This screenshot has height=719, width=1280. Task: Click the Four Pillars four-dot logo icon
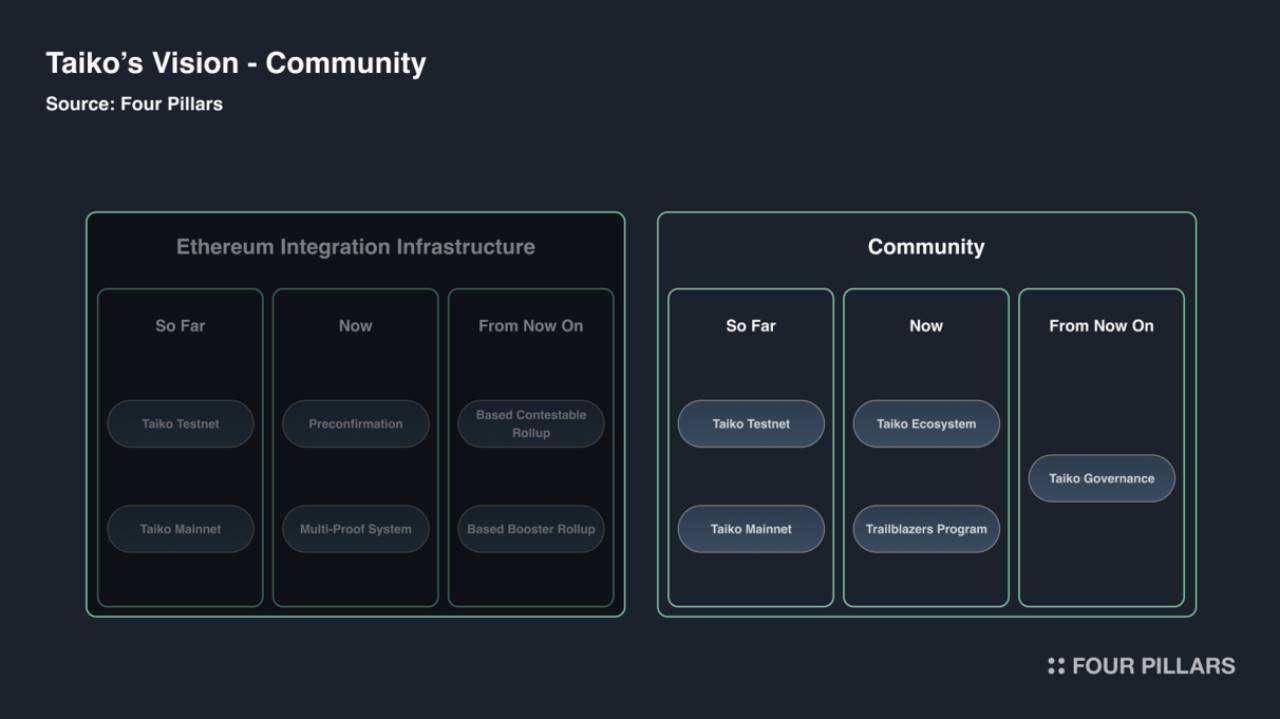tap(1056, 666)
